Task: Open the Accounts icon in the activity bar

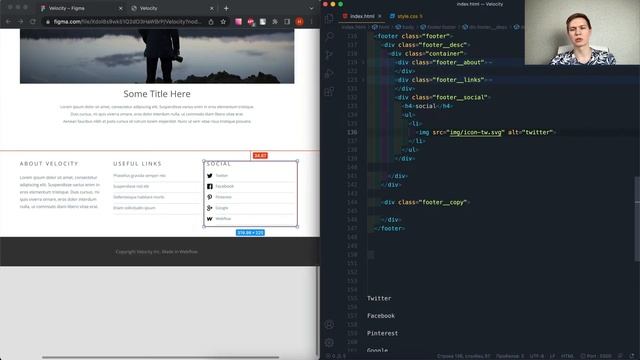Action: pyautogui.click(x=329, y=325)
